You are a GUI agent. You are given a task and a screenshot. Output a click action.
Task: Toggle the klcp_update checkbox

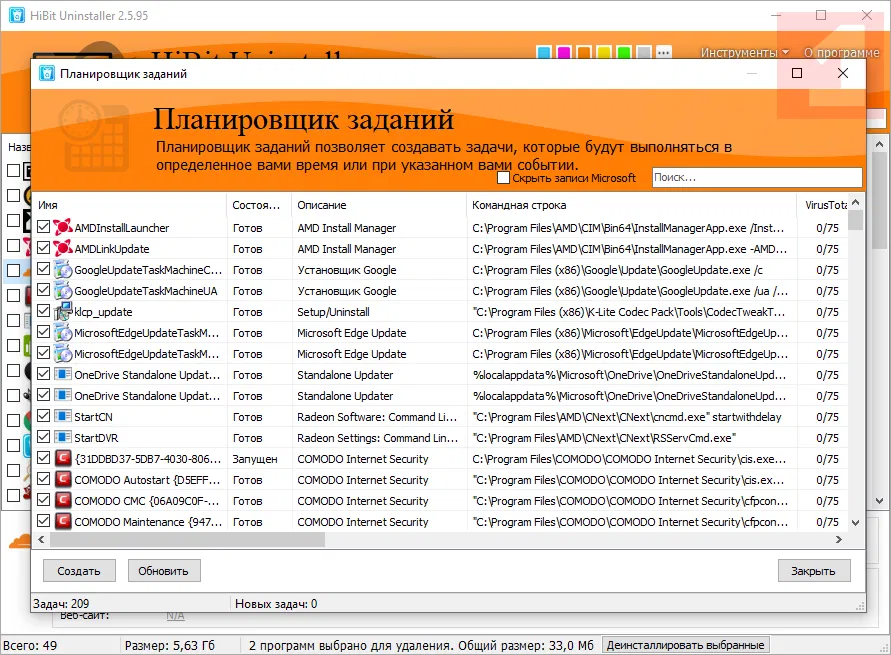(x=43, y=311)
